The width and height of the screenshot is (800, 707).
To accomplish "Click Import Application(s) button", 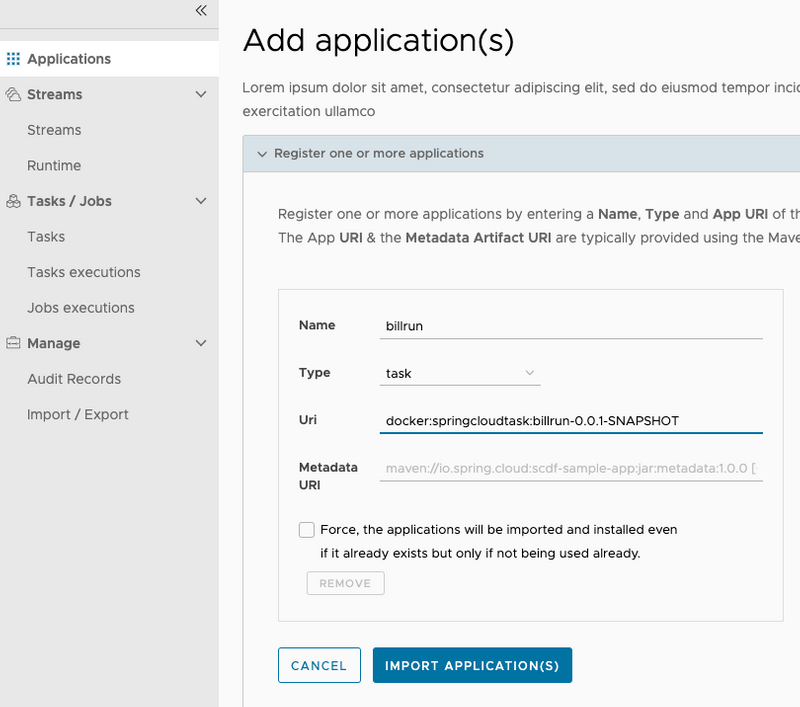I will [x=472, y=666].
